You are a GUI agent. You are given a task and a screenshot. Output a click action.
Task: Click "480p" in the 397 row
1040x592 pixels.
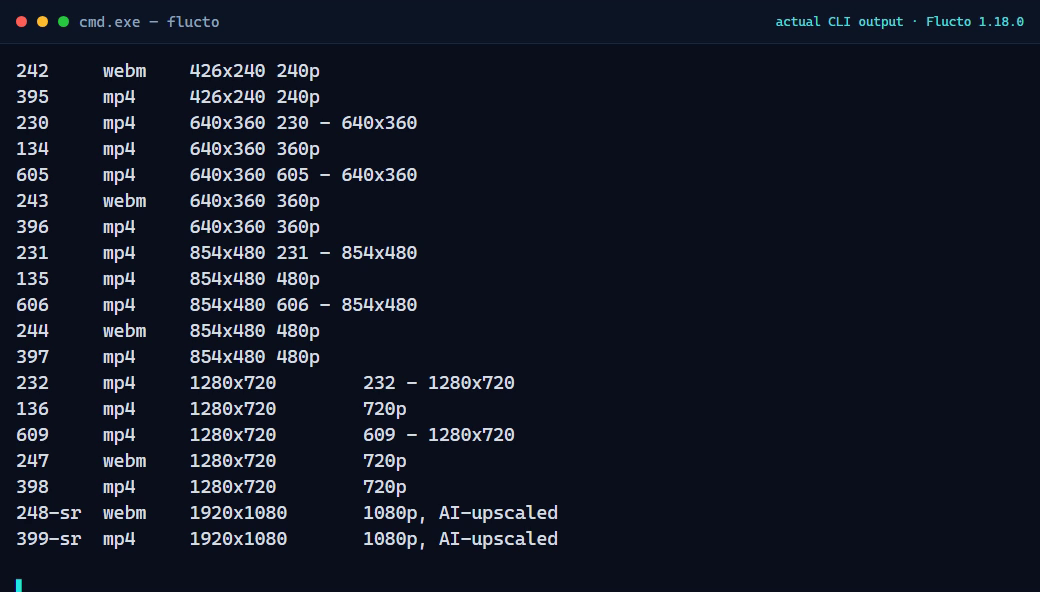298,357
